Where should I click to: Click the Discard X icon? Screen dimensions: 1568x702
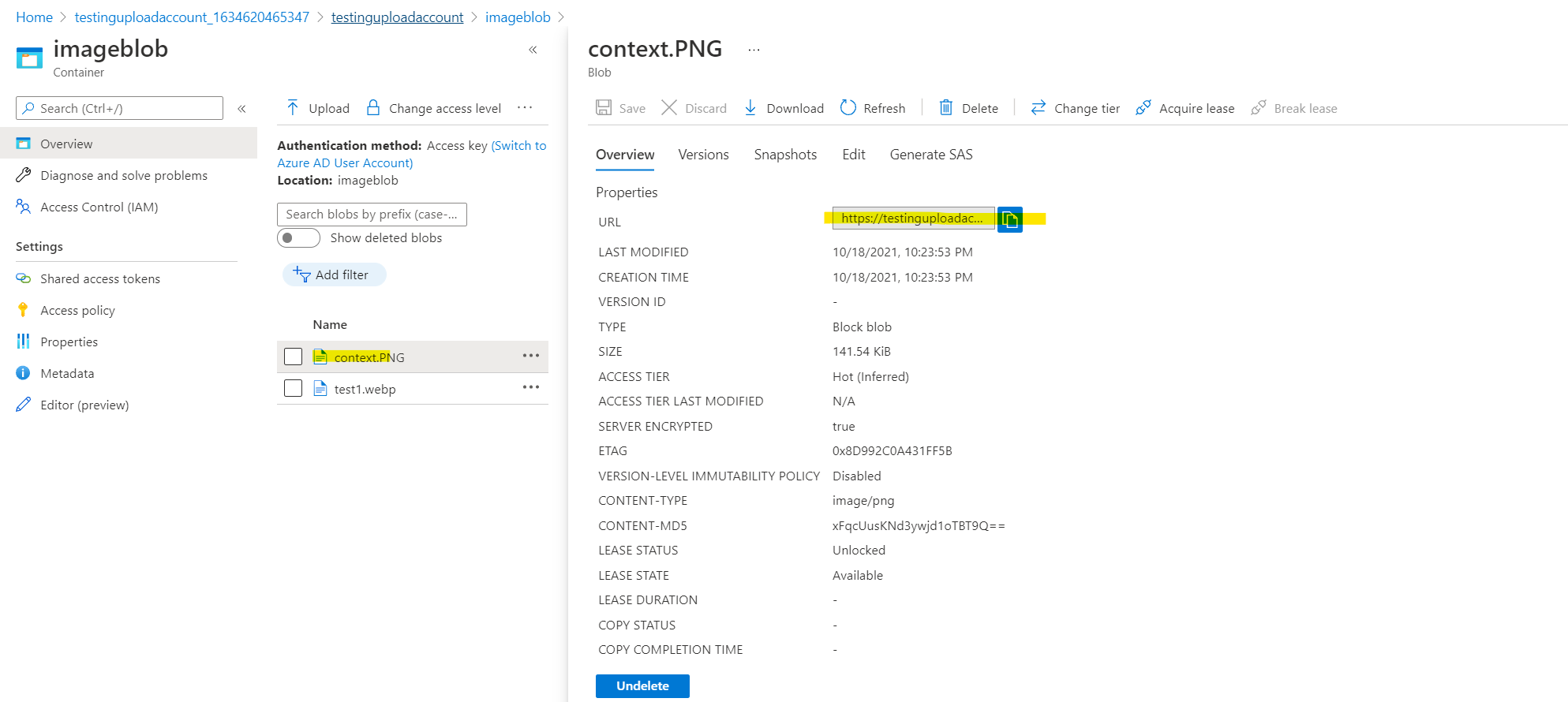click(x=669, y=108)
